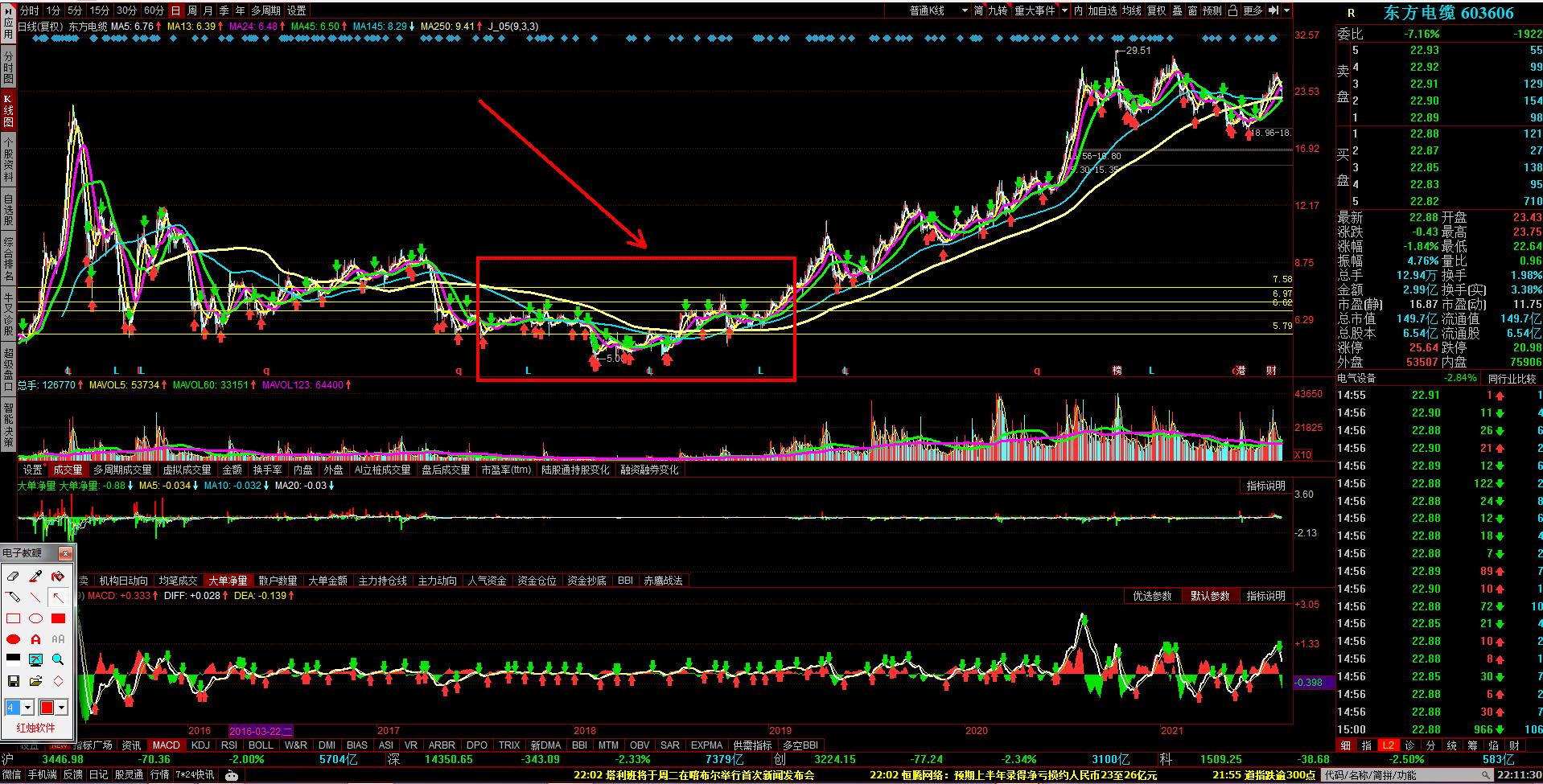The width and height of the screenshot is (1543, 784).
Task: Click the 默认参数 button
Action: (1210, 596)
